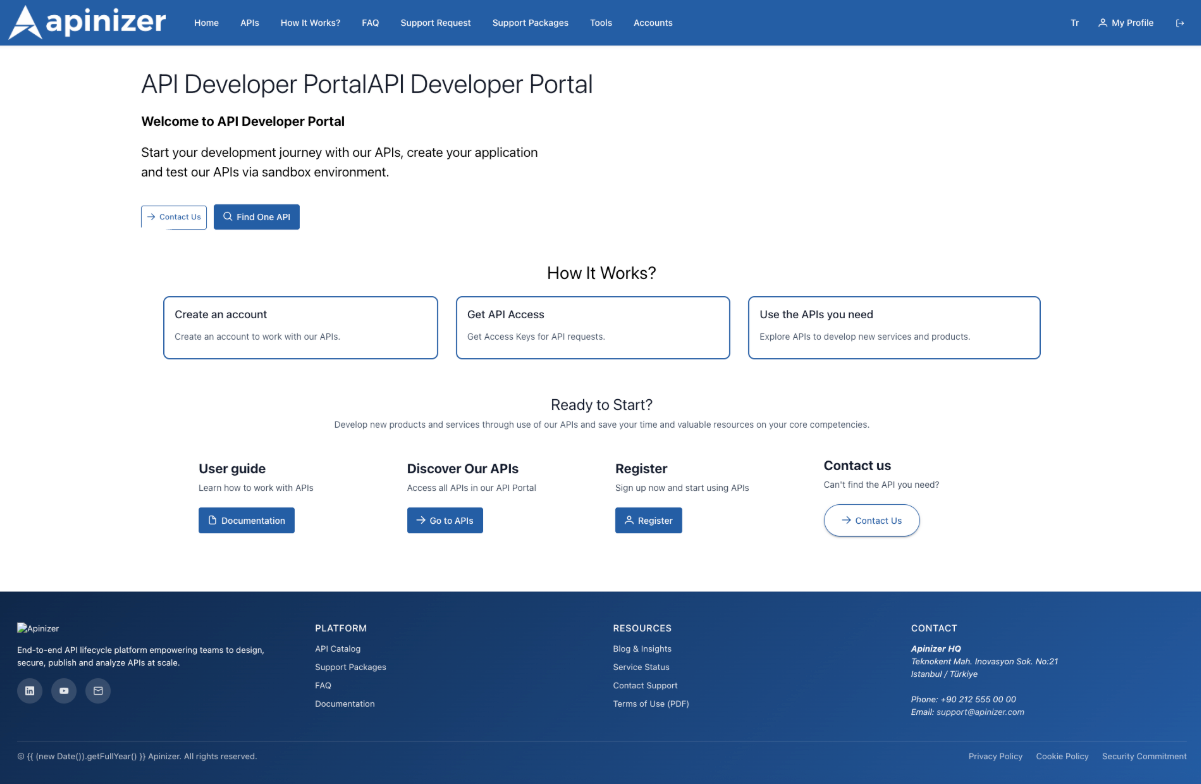Click the Apinizer logo in the header
Image resolution: width=1201 pixels, height=784 pixels.
tap(87, 22)
